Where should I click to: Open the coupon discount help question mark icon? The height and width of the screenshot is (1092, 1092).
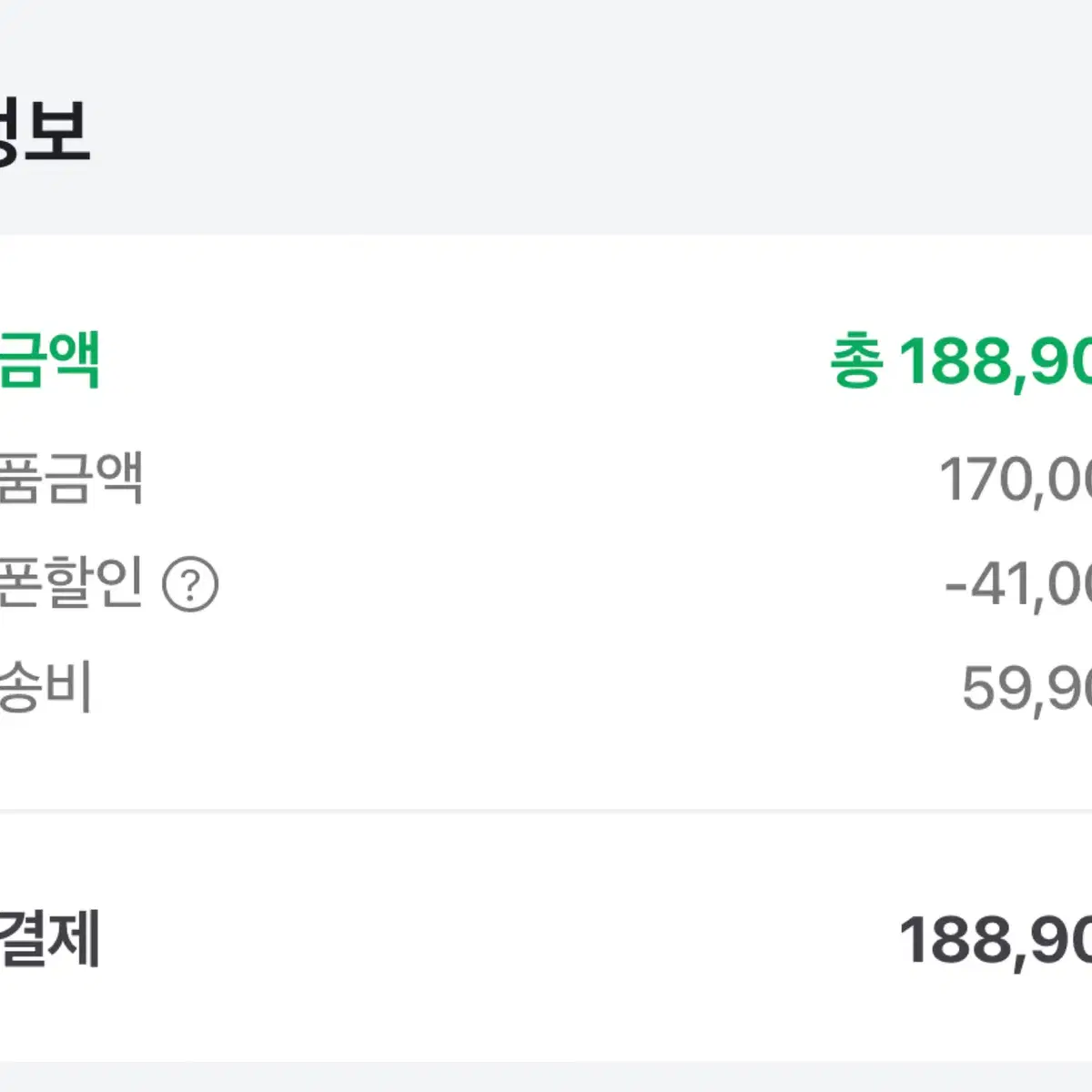coord(190,584)
